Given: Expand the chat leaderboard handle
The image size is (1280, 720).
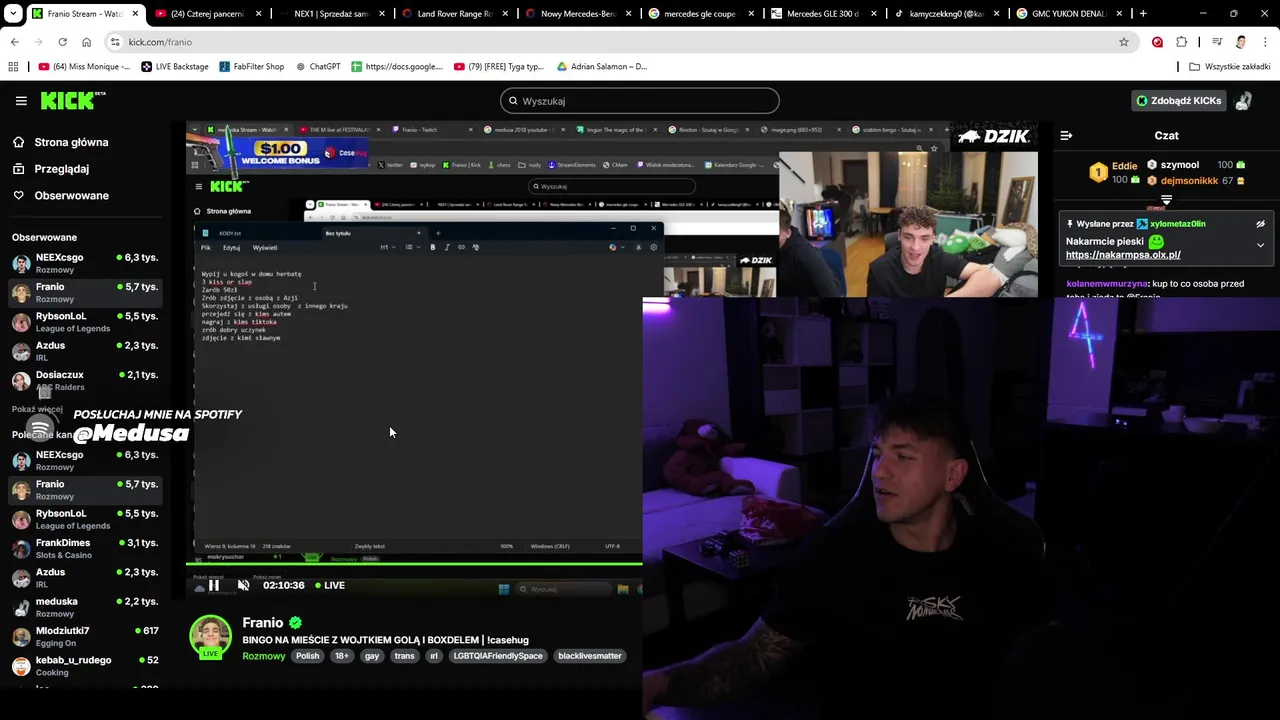Looking at the screenshot, I should tap(1166, 200).
